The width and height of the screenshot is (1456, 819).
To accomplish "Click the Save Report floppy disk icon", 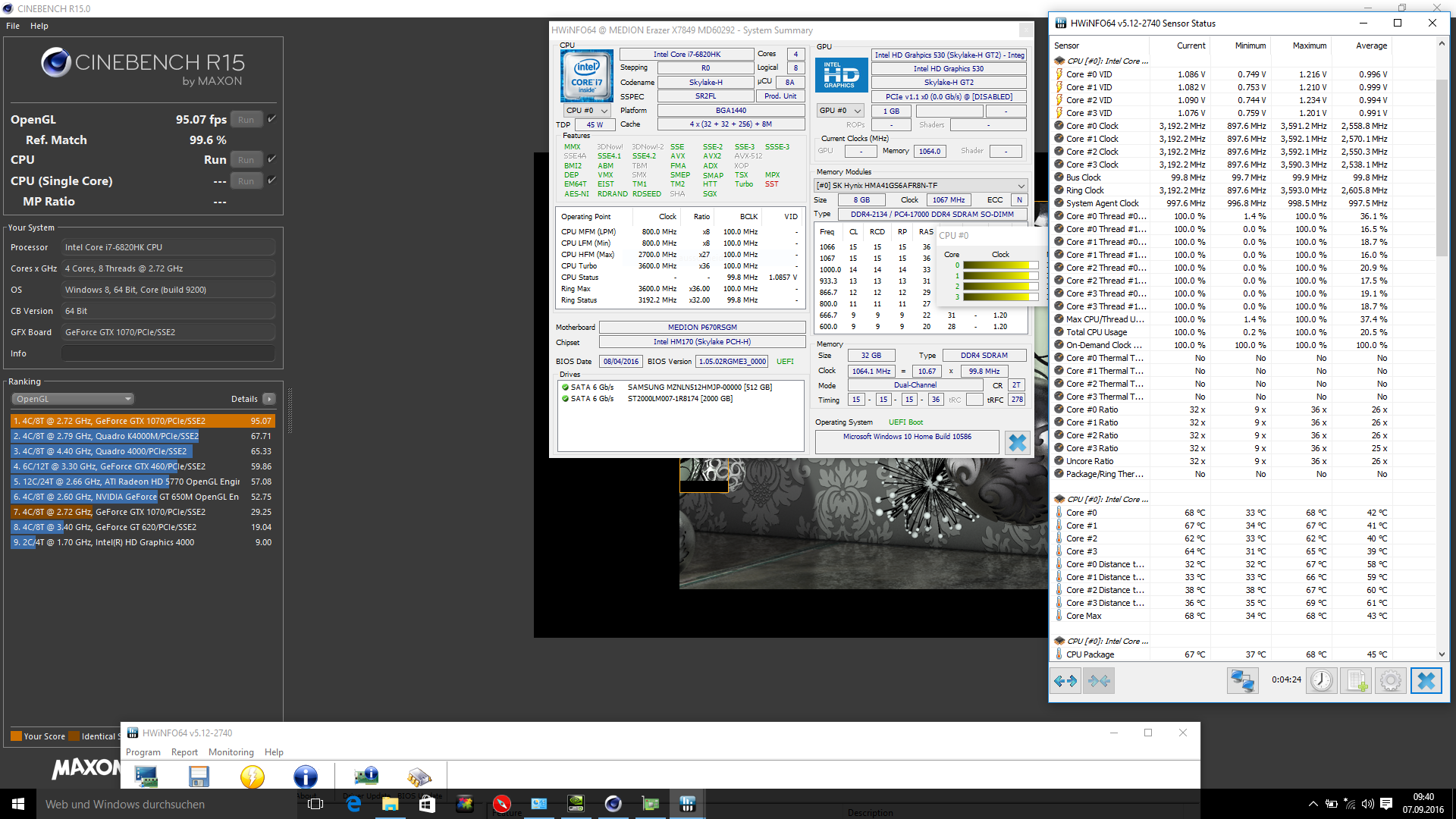I will (199, 777).
